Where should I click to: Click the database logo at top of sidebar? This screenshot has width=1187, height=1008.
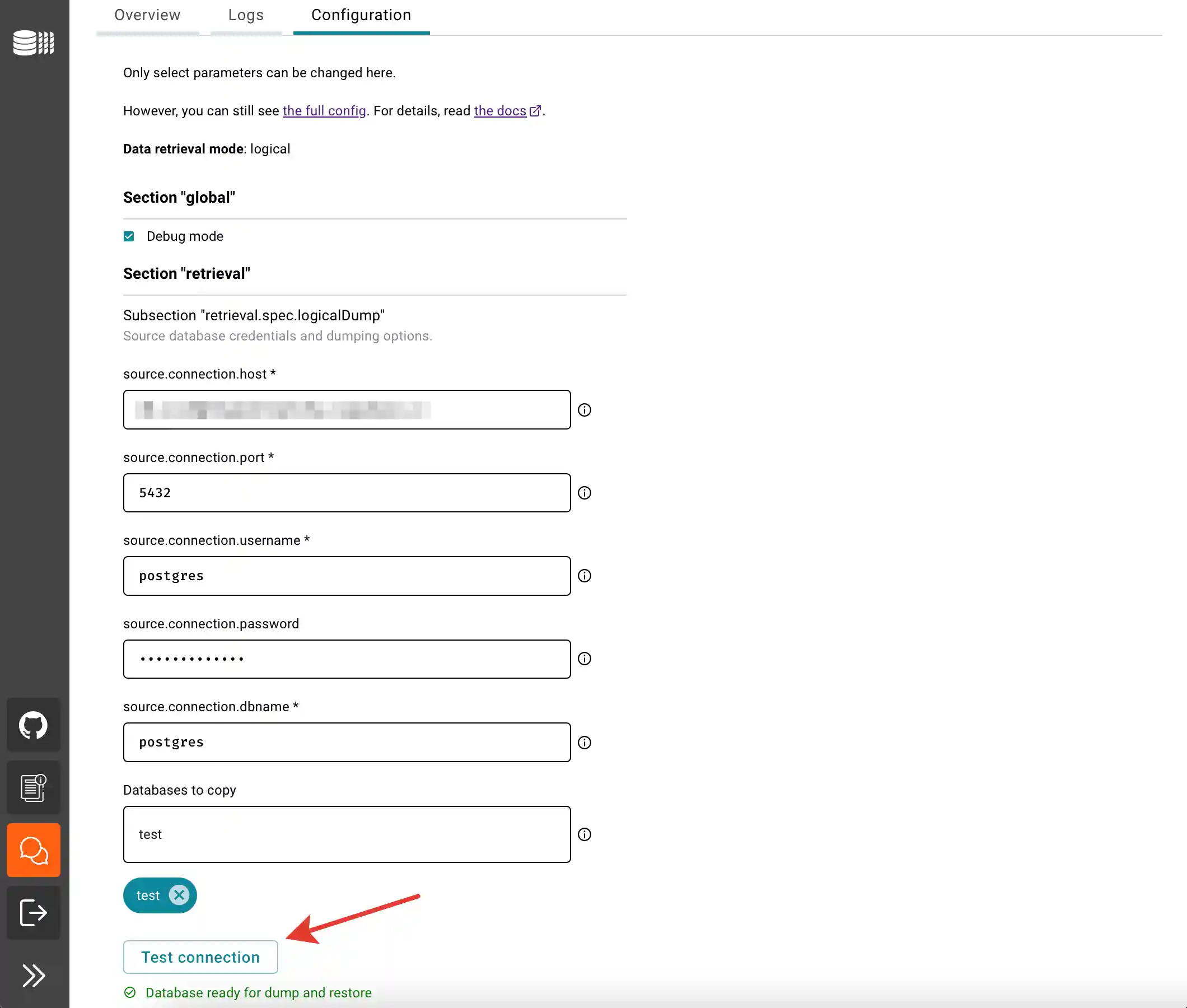[32, 43]
